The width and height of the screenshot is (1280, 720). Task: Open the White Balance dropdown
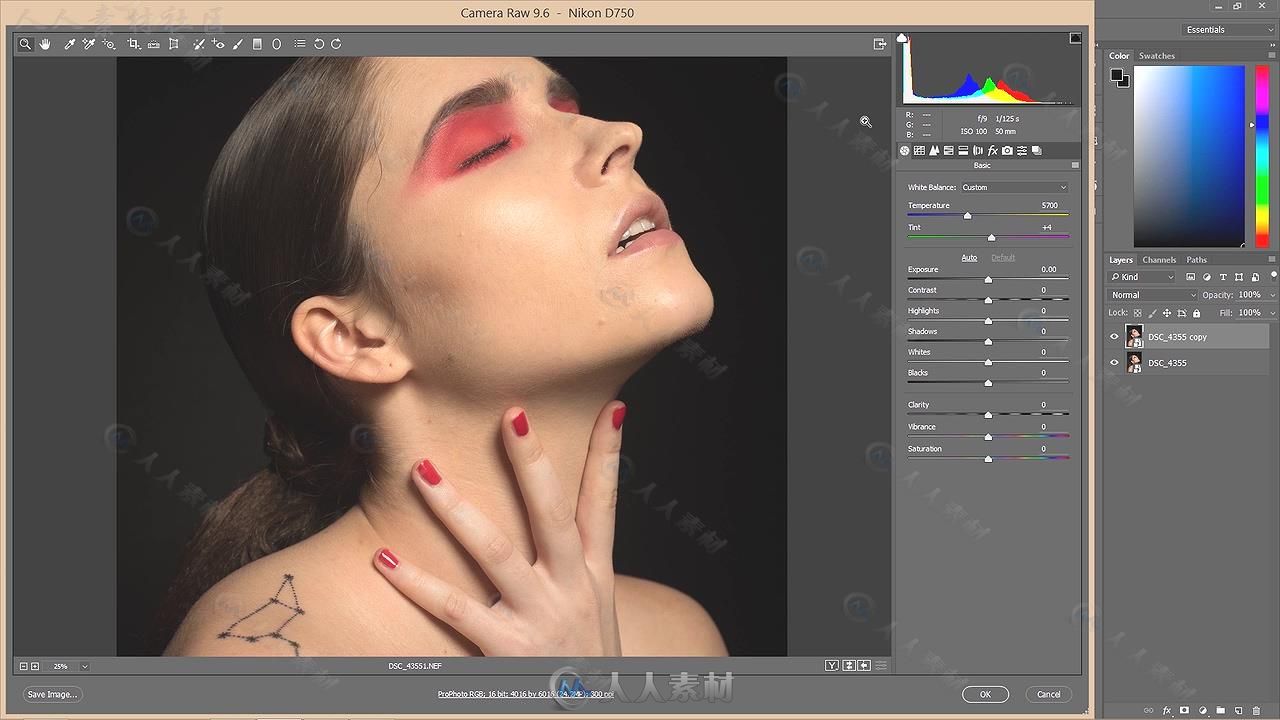[x=1014, y=187]
